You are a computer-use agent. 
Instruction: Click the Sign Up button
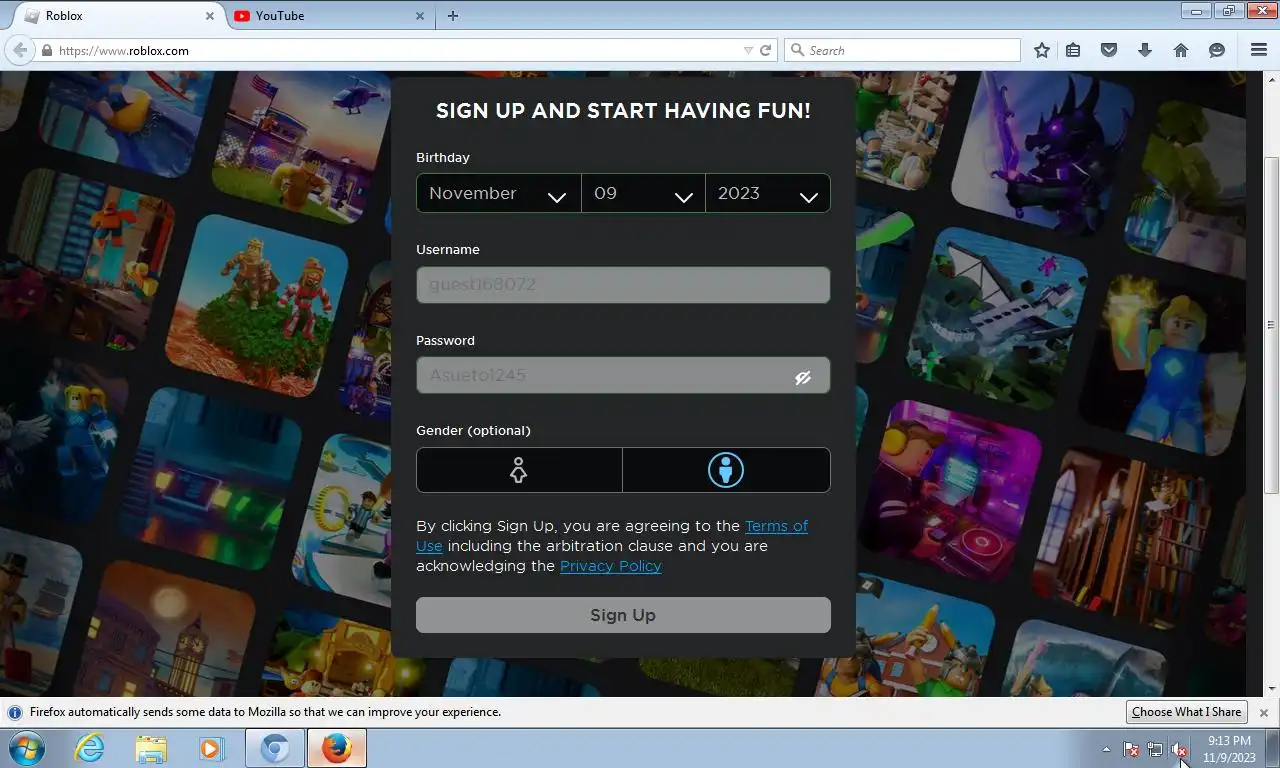click(x=623, y=615)
